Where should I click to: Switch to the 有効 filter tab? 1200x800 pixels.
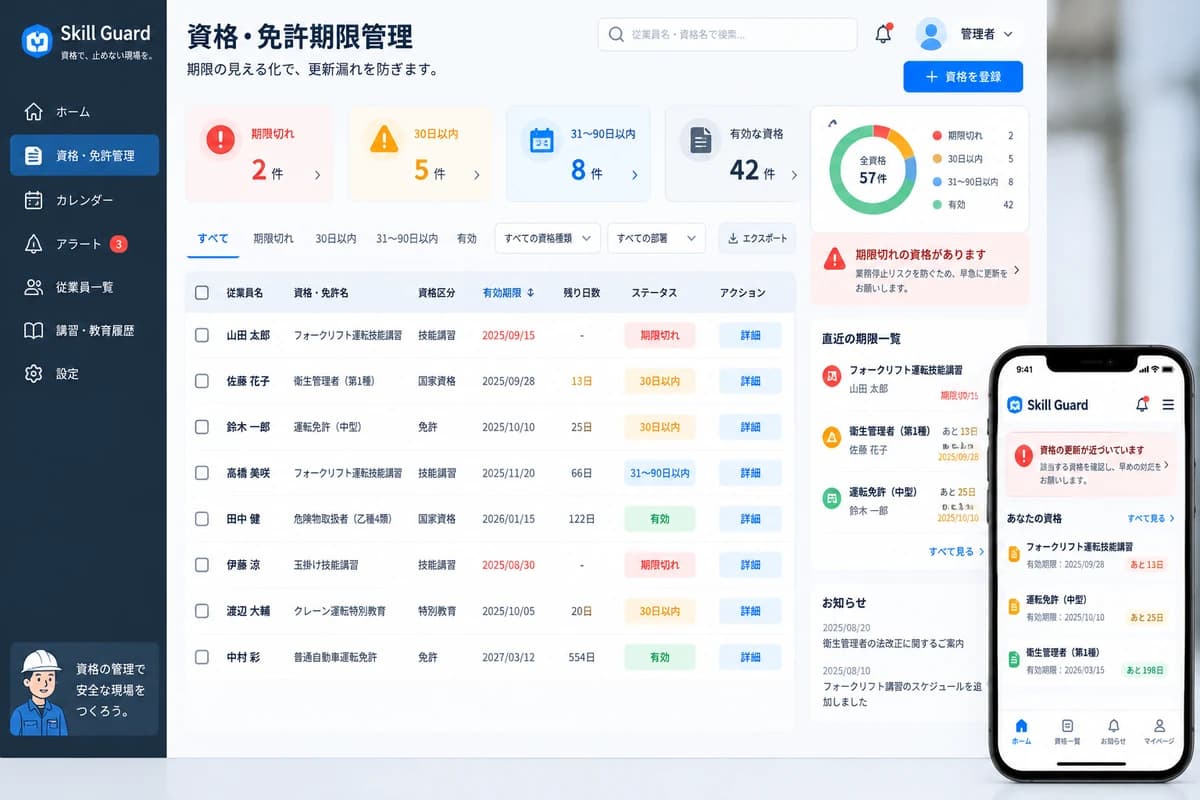point(467,238)
